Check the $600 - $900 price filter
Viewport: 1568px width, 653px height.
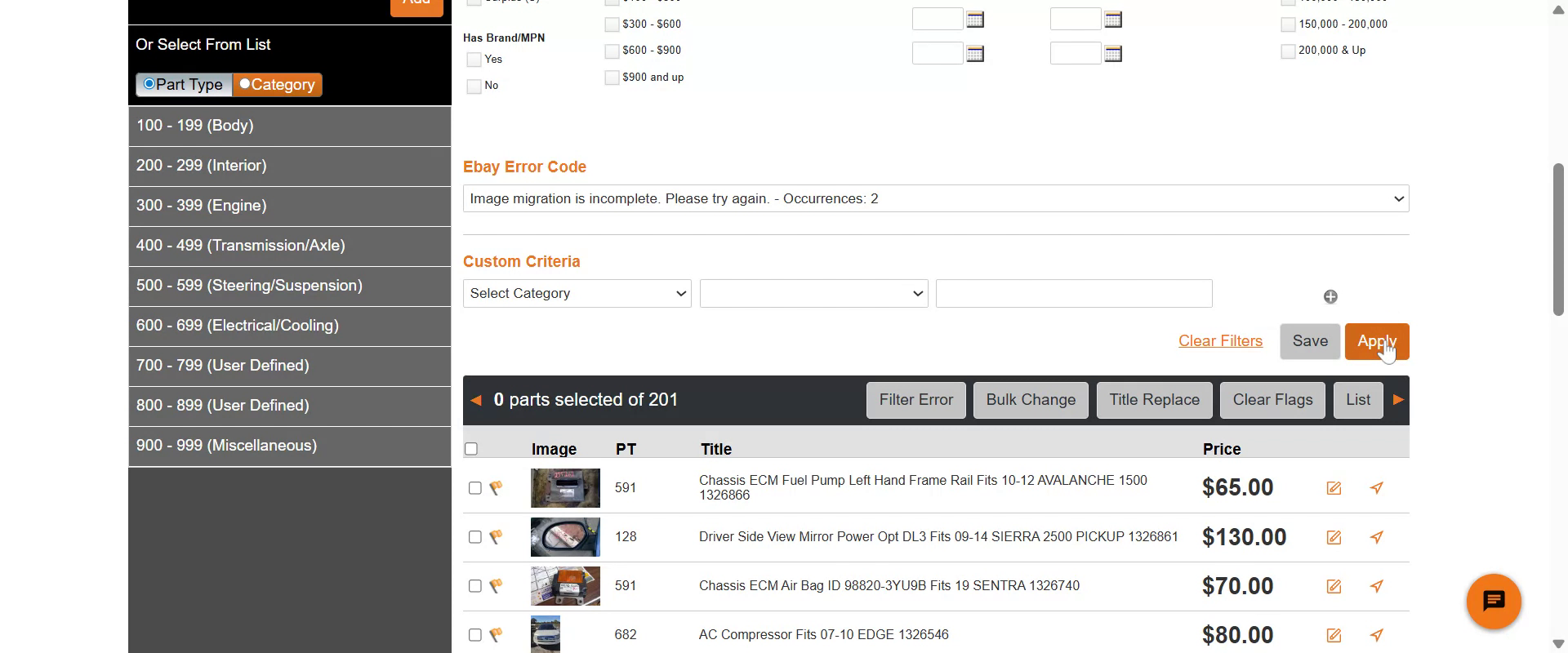612,51
